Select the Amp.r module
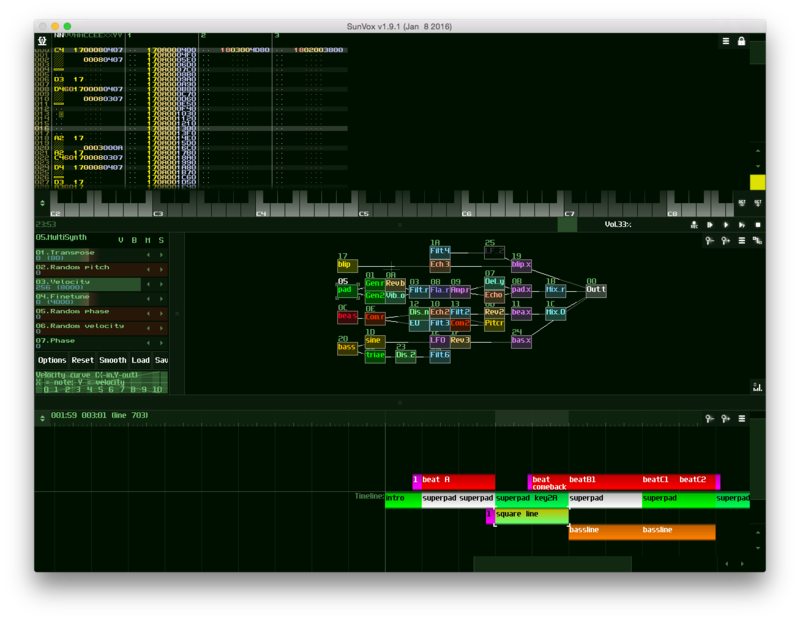This screenshot has width=800, height=621. click(460, 291)
